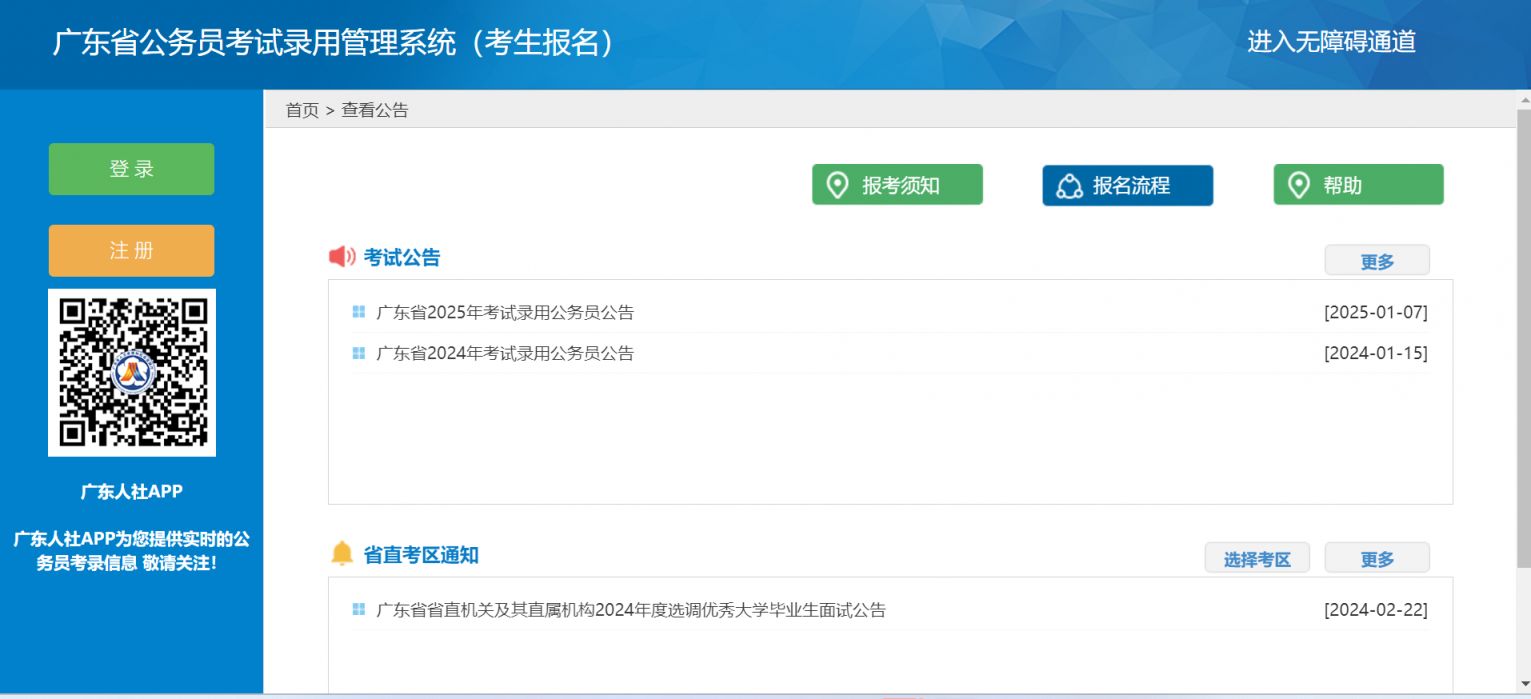Enter 进入无障碍通道 accessibility mode

1331,42
